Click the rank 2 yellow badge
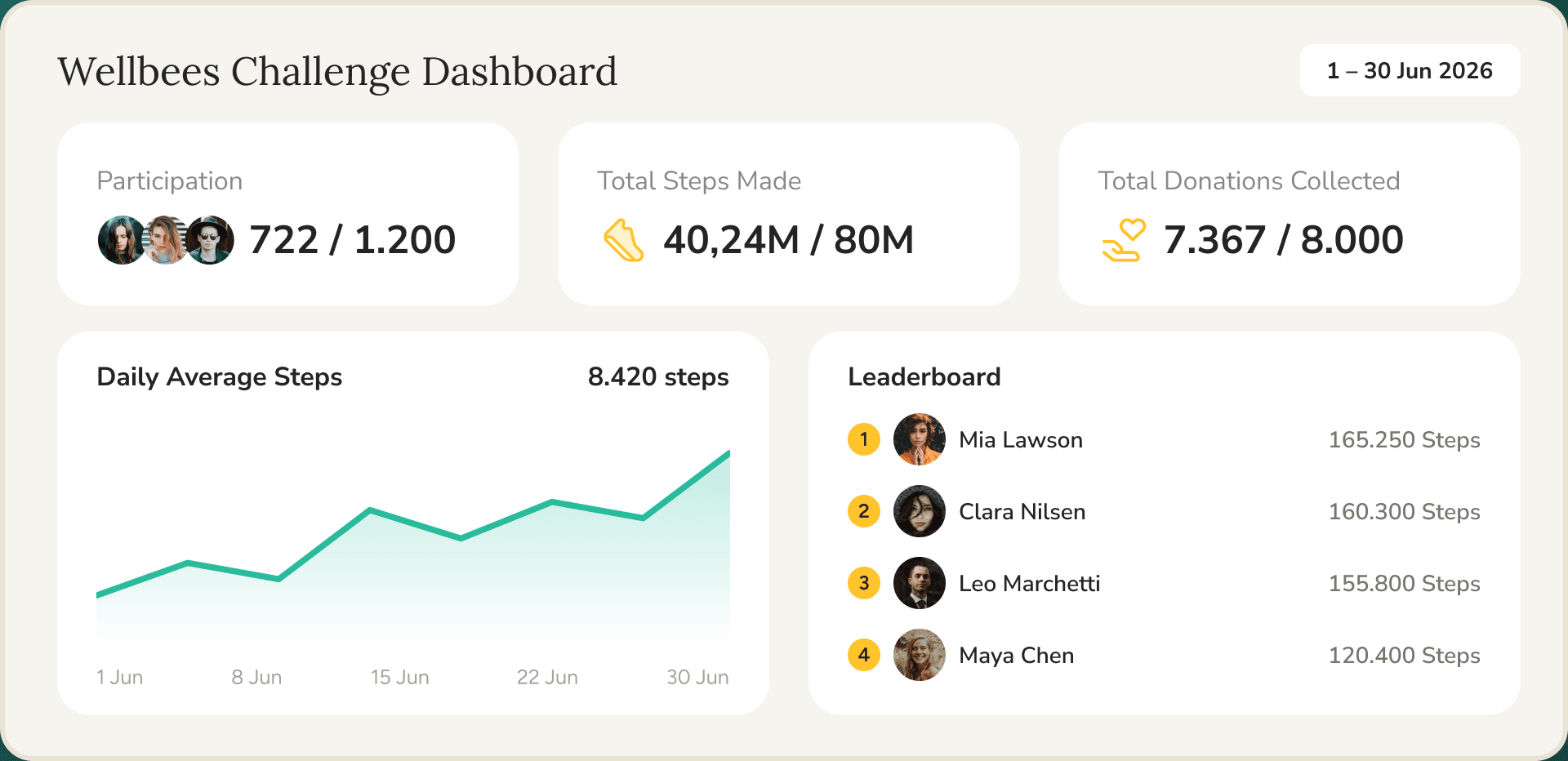The width and height of the screenshot is (1568, 761). 864,511
